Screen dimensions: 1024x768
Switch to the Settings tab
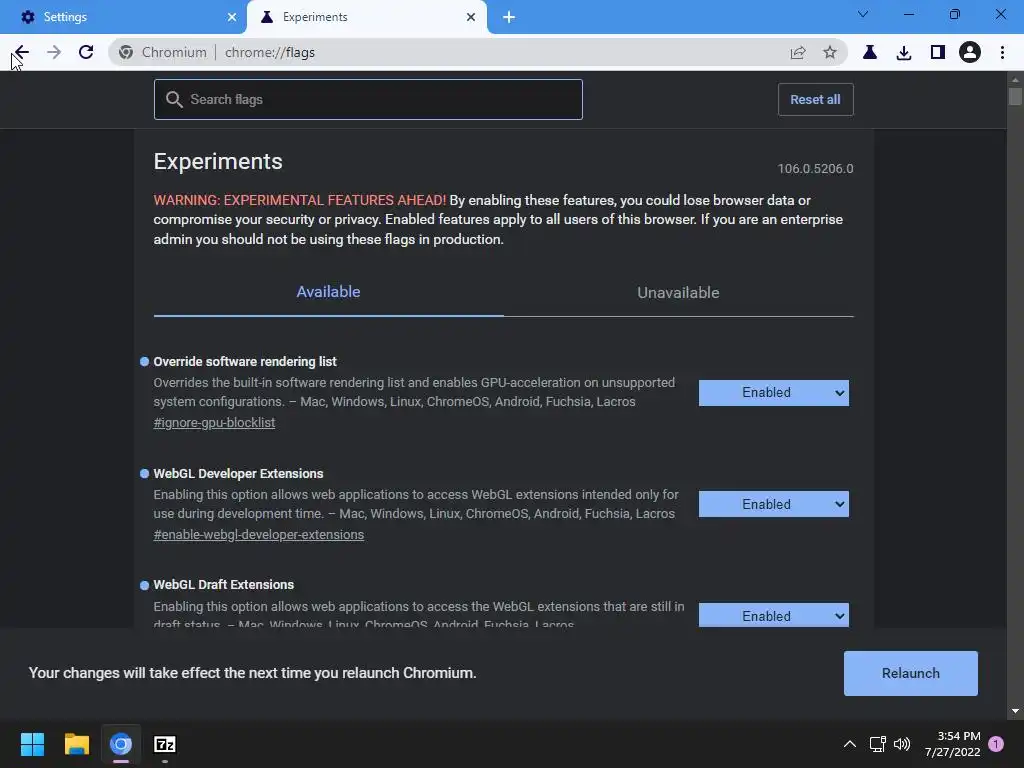[x=123, y=17]
